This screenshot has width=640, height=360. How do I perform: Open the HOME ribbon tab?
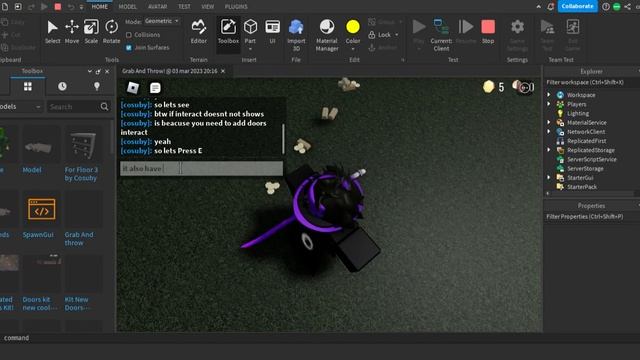(100, 7)
